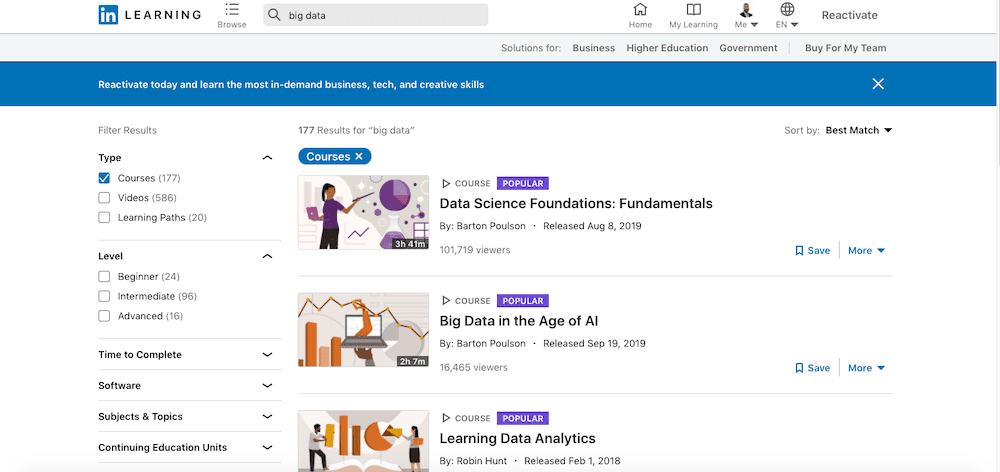This screenshot has width=1000, height=472.
Task: Save Data Science Foundations: Fundamentals course
Action: [x=812, y=251]
